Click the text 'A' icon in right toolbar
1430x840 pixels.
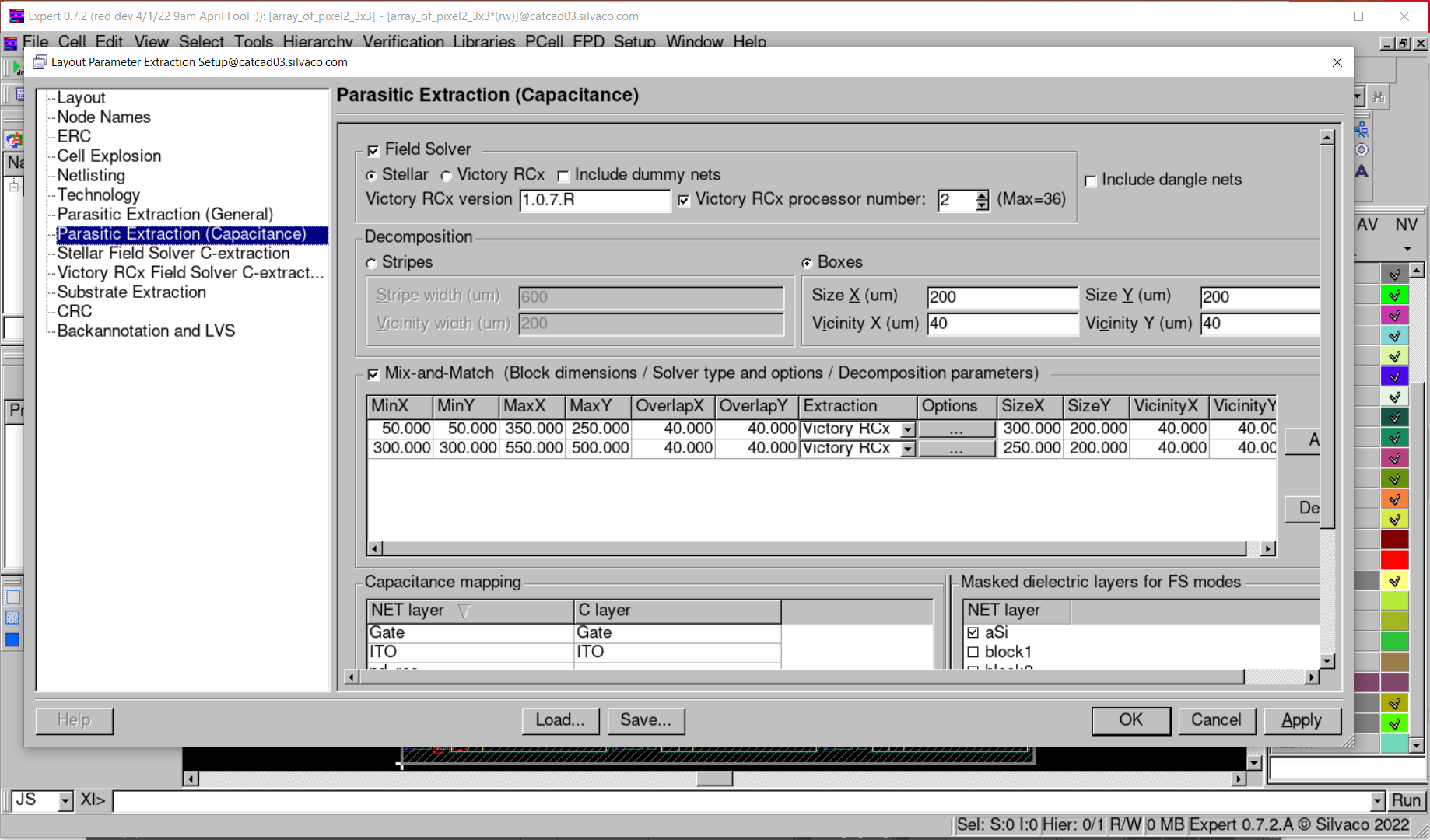[x=1362, y=171]
